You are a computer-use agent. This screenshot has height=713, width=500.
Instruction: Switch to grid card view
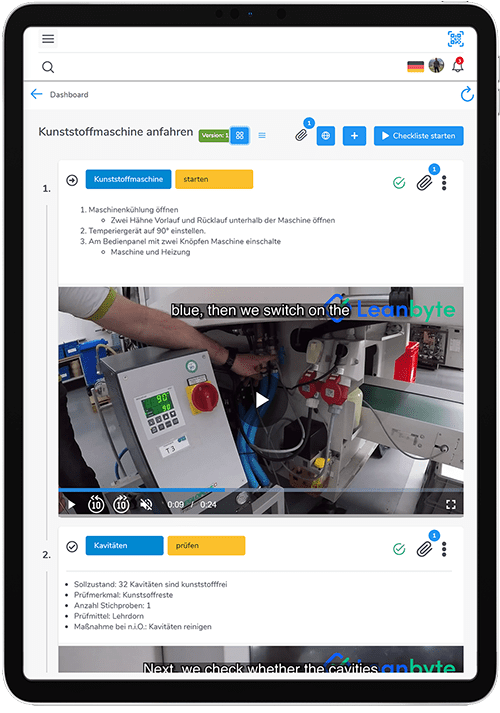pos(240,136)
